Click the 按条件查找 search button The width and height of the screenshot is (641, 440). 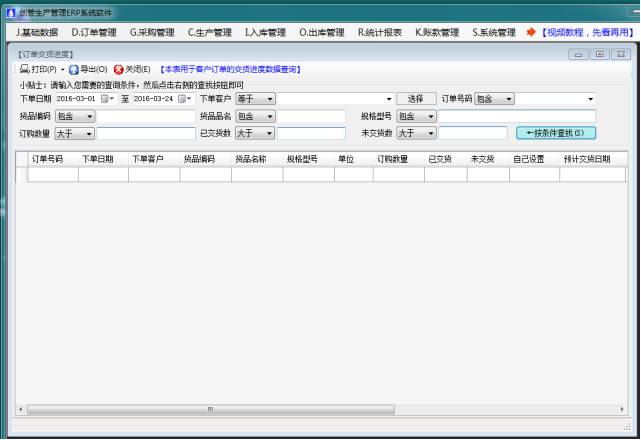click(555, 133)
